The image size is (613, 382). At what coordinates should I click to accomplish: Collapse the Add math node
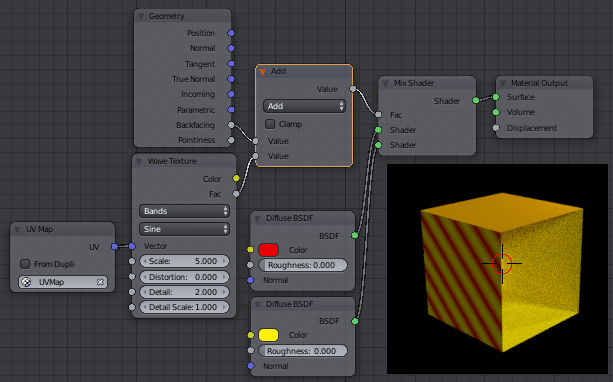click(262, 72)
